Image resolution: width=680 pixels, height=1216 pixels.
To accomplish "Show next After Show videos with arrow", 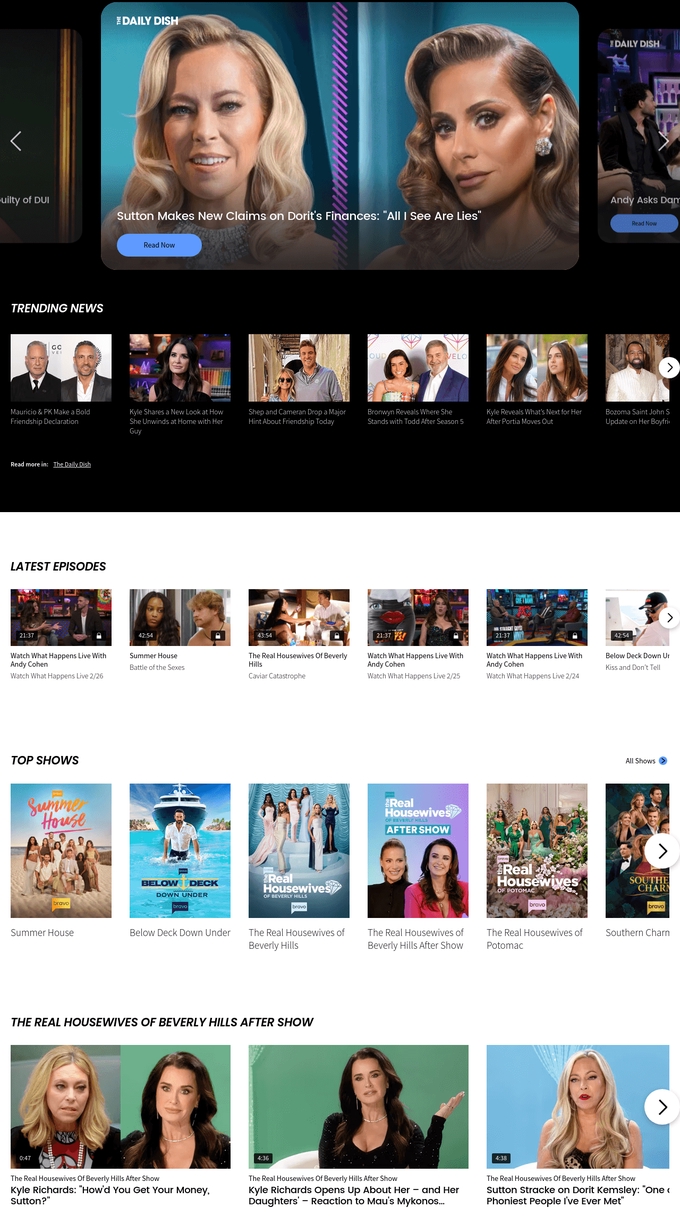I will pyautogui.click(x=662, y=1107).
